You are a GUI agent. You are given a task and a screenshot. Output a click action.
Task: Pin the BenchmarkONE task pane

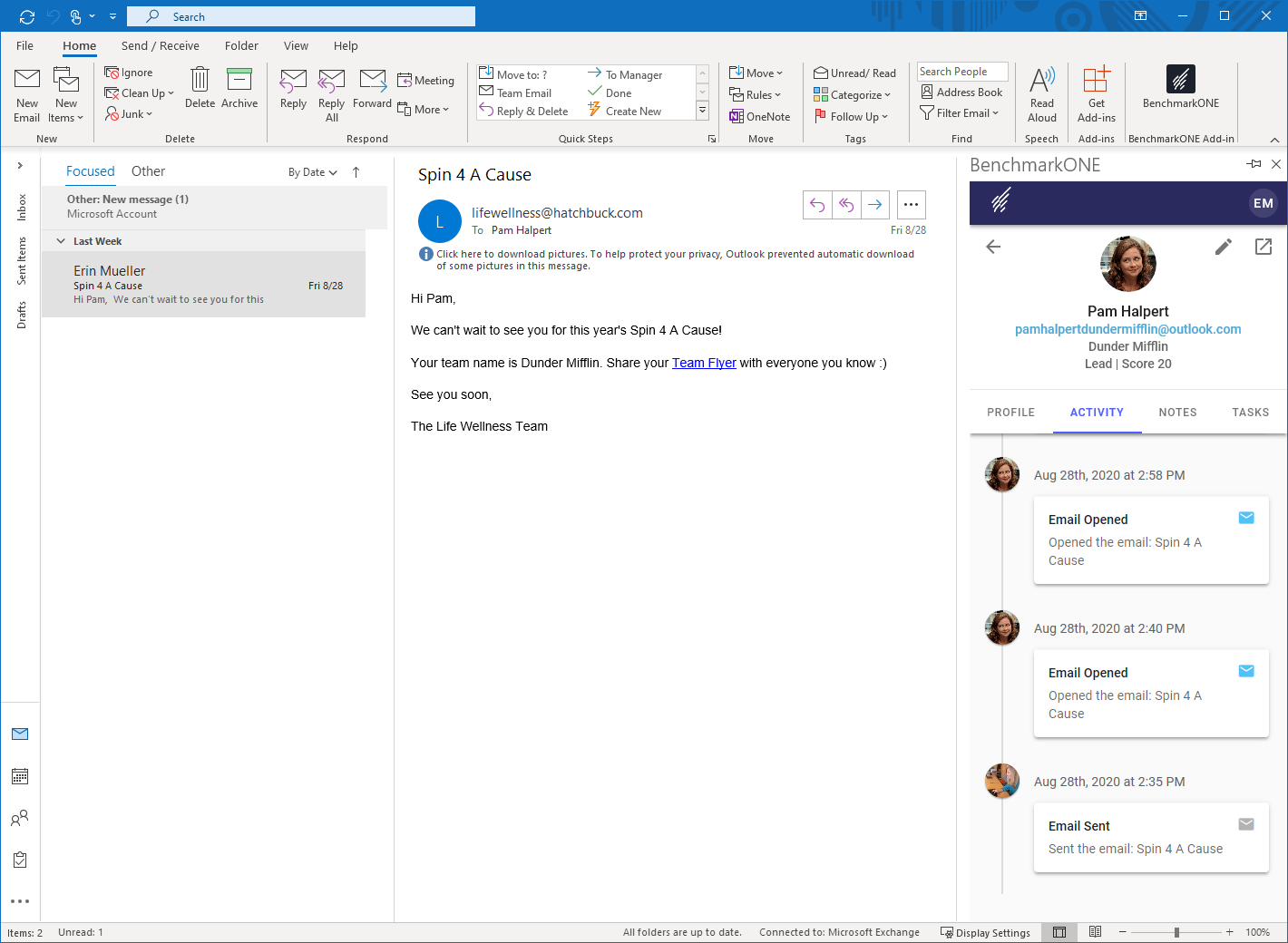coord(1254,164)
